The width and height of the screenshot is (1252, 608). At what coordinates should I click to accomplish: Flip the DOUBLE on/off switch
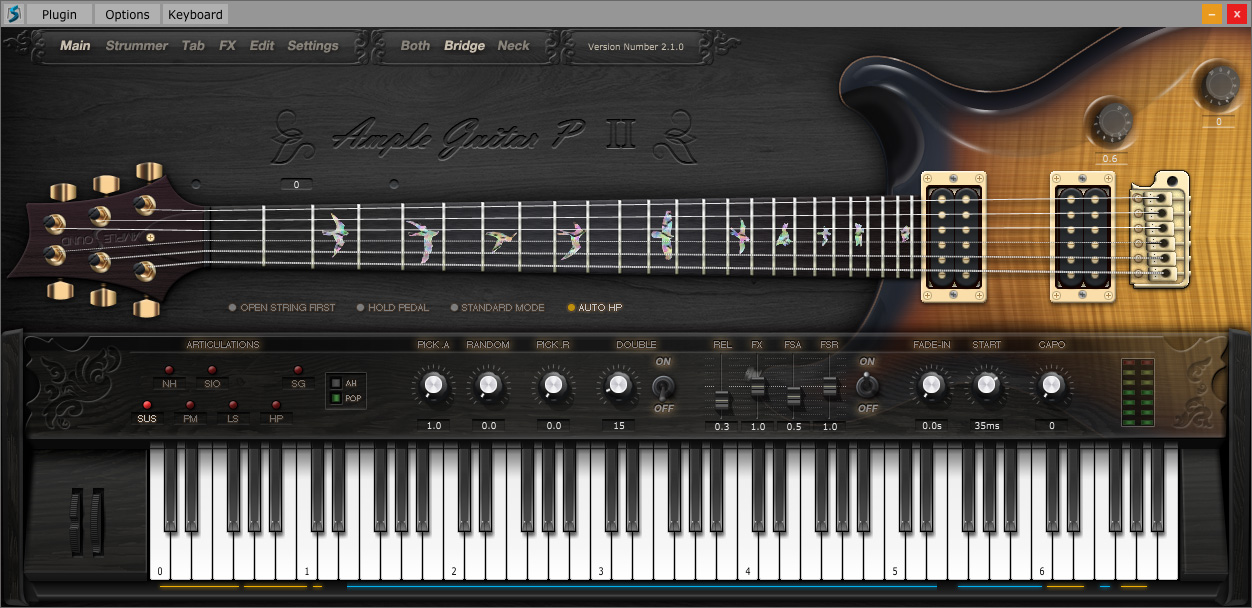pyautogui.click(x=662, y=385)
